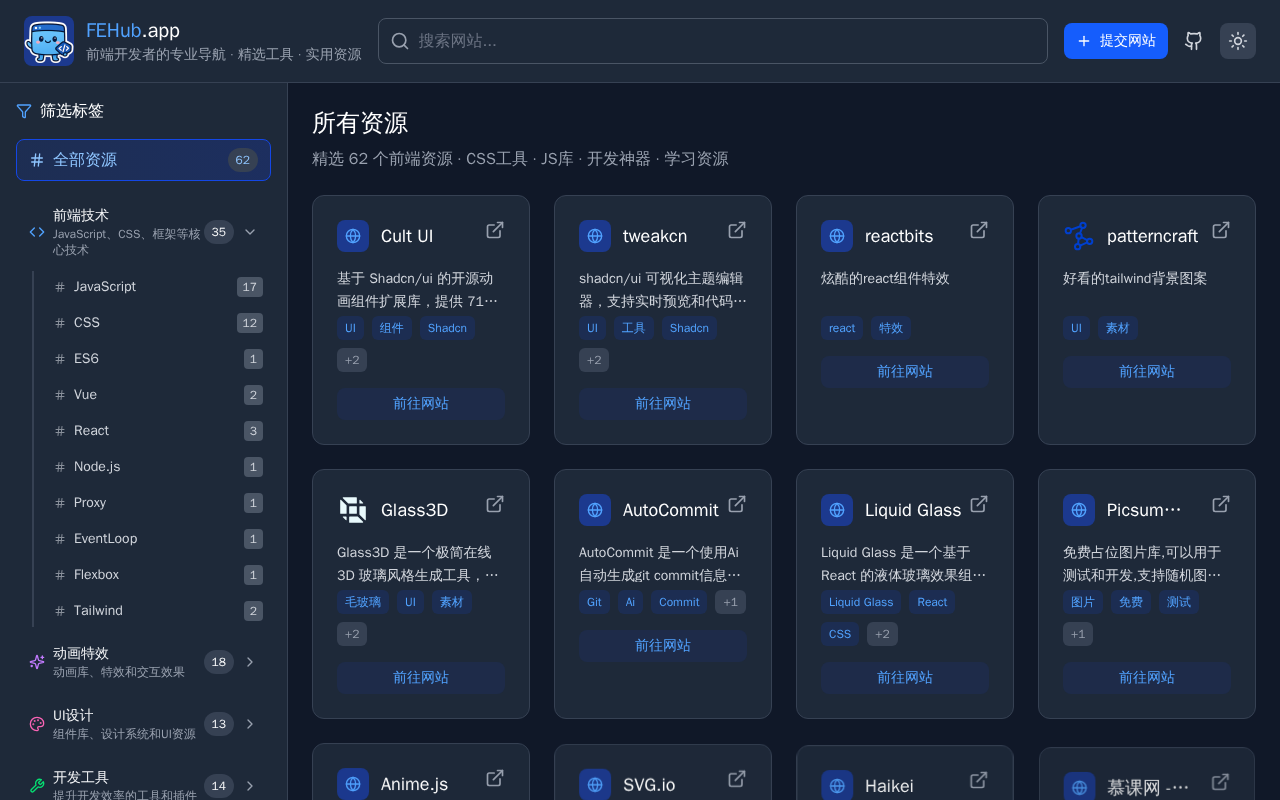Viewport: 1280px width, 800px height.
Task: Click the 提交网站 submit button
Action: (1116, 41)
